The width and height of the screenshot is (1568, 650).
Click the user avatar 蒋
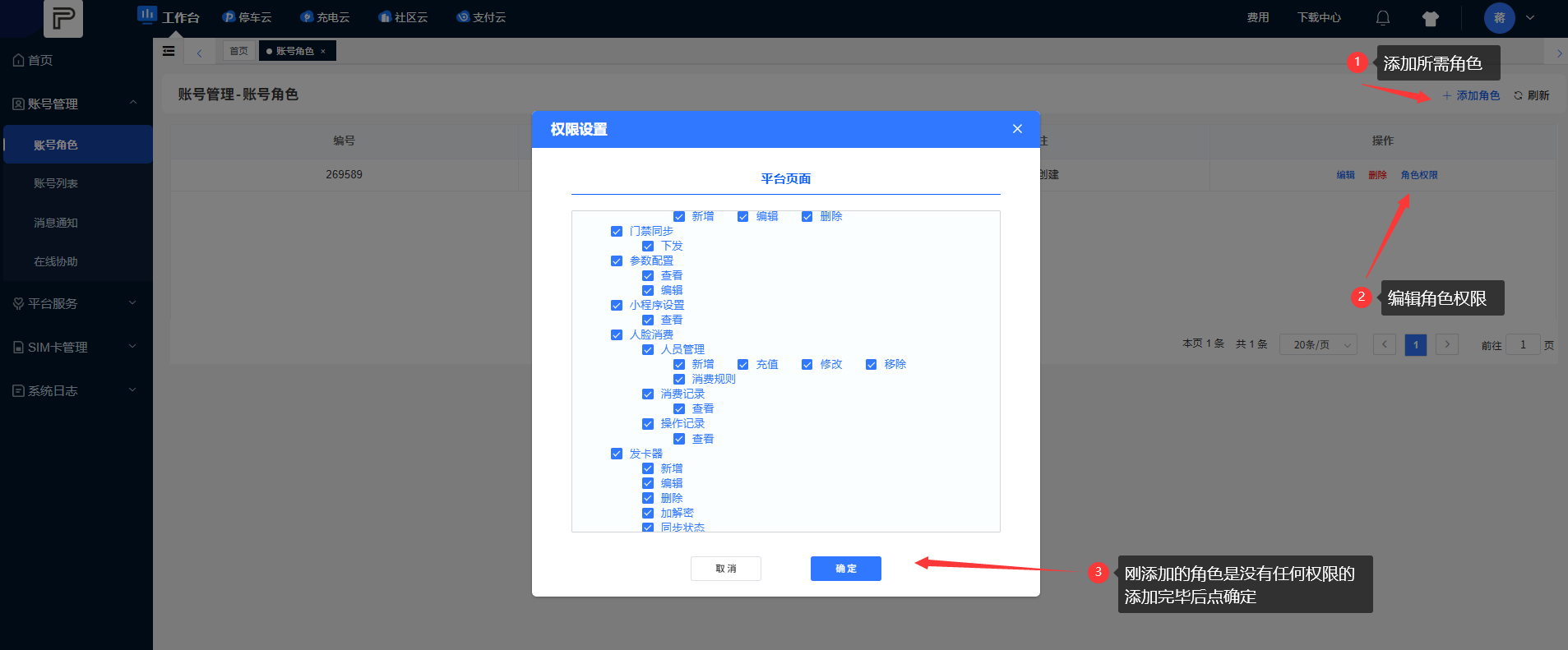tap(1500, 18)
